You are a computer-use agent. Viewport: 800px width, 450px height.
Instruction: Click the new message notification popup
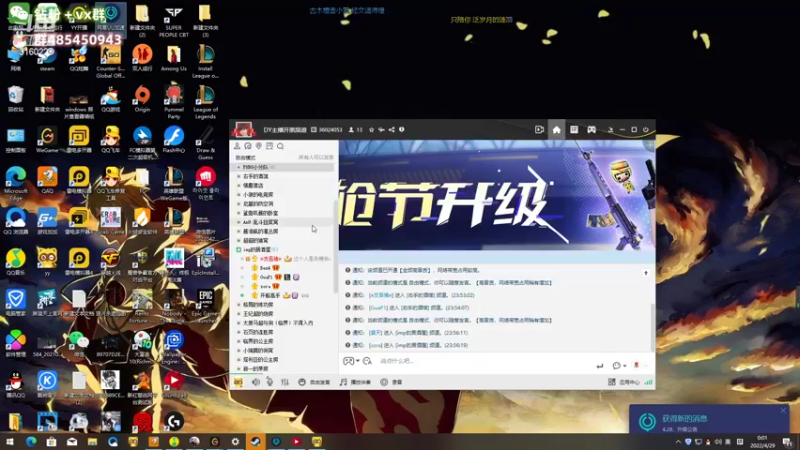[x=709, y=420]
